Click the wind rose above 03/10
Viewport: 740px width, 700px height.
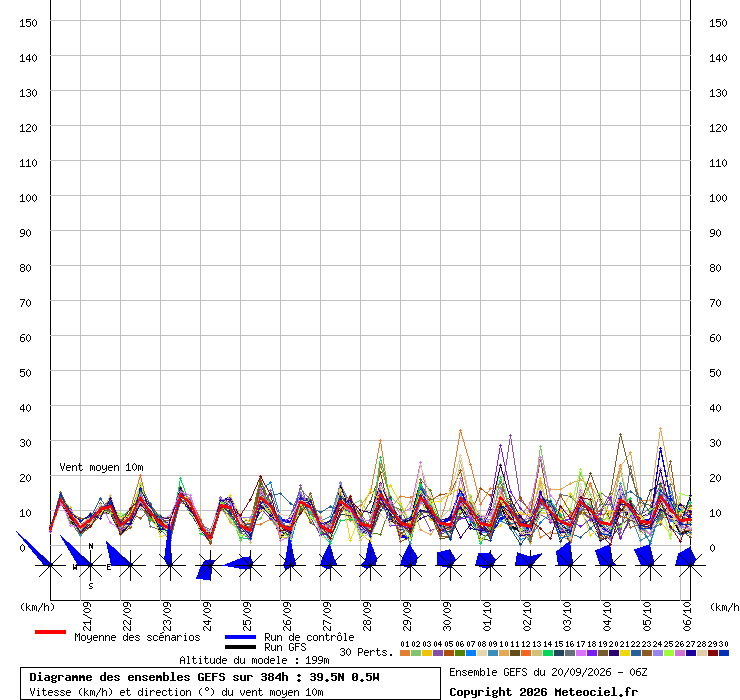point(570,563)
